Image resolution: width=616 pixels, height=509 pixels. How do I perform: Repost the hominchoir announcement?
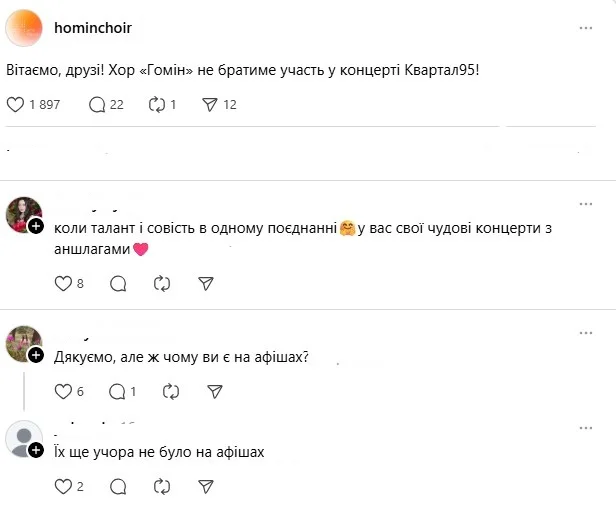156,104
